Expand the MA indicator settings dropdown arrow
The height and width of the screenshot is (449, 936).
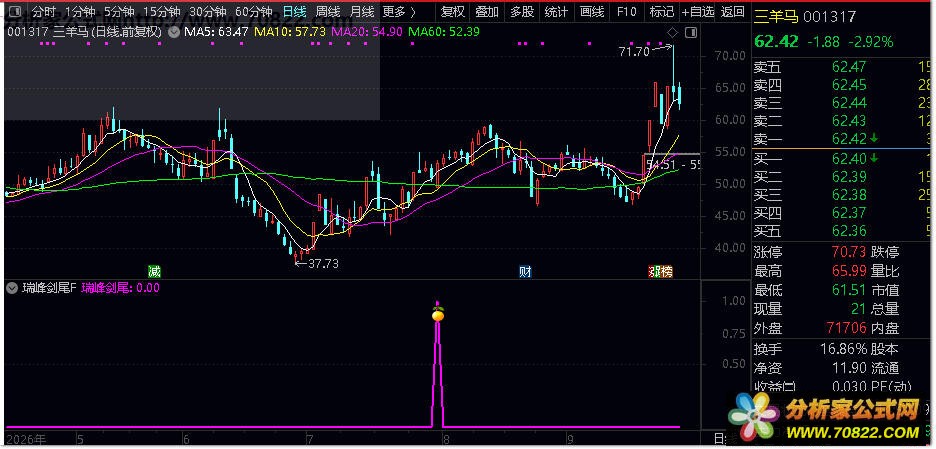tap(174, 32)
